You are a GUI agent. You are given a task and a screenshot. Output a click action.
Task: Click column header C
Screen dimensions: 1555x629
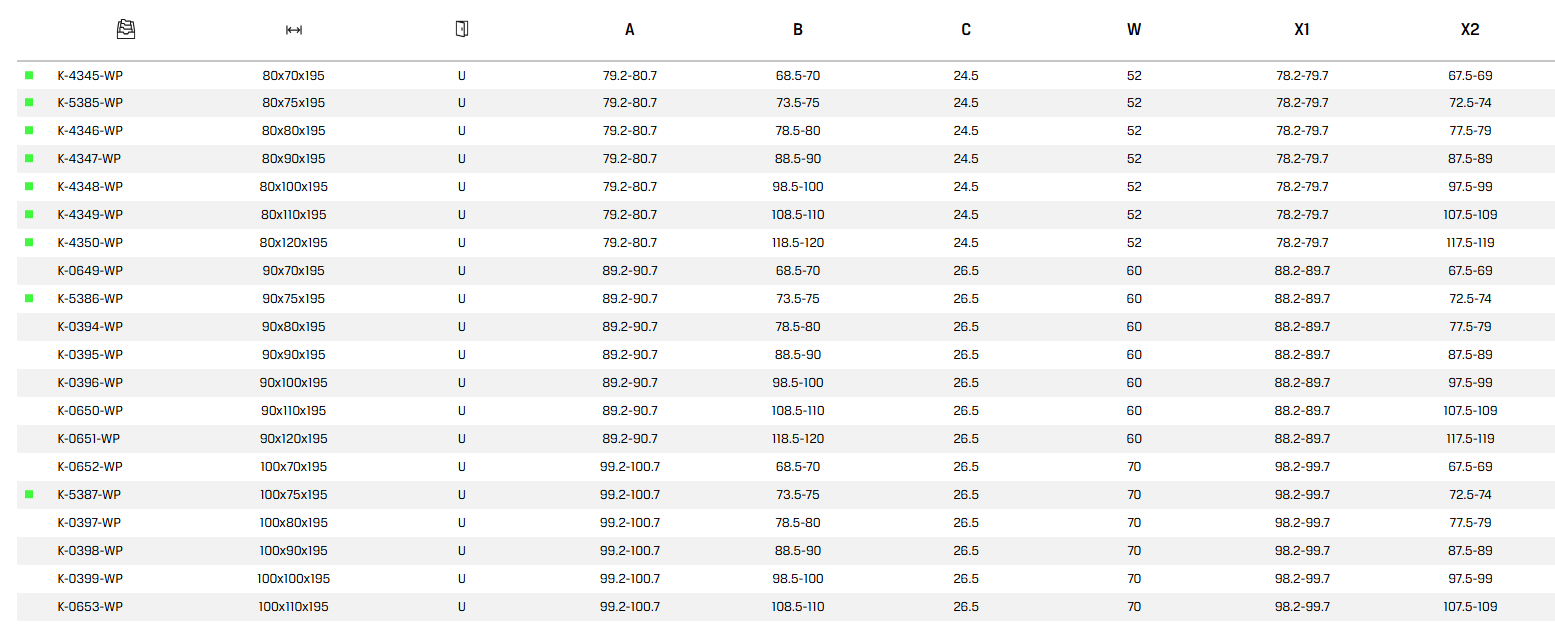(965, 30)
